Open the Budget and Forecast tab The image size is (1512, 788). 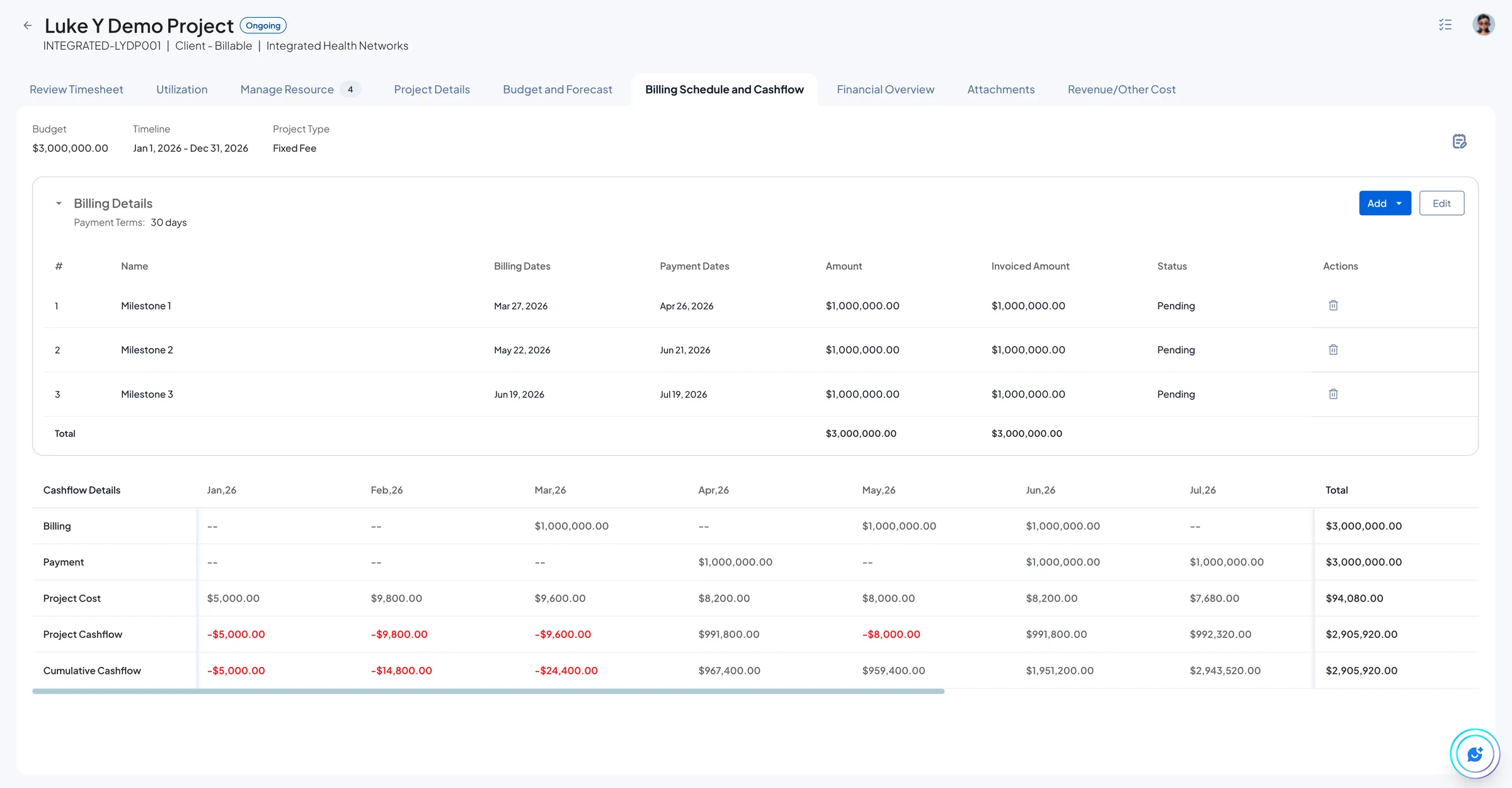557,89
